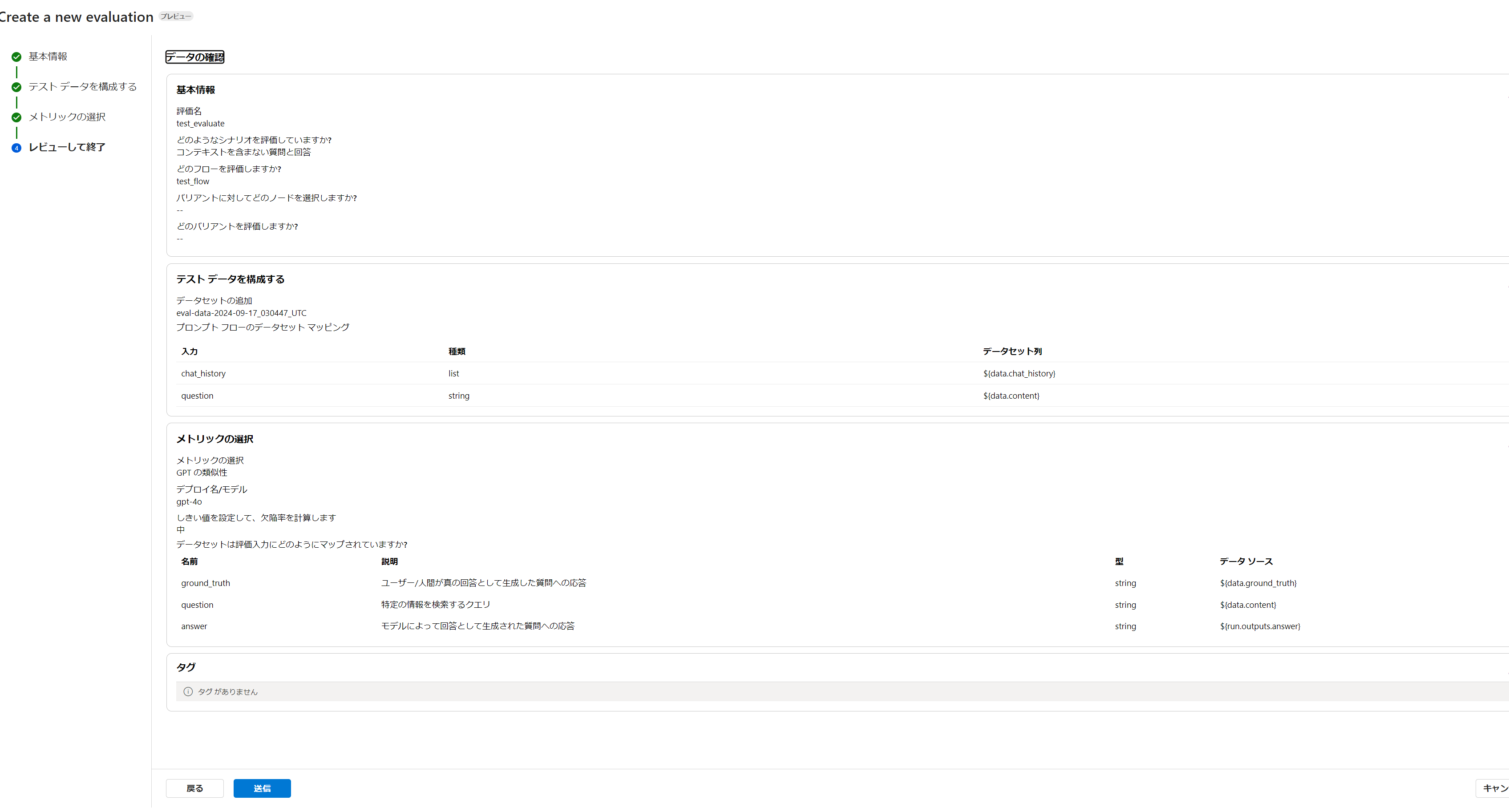Open テスト データを構成する wizard step
1509x812 pixels.
click(83, 87)
